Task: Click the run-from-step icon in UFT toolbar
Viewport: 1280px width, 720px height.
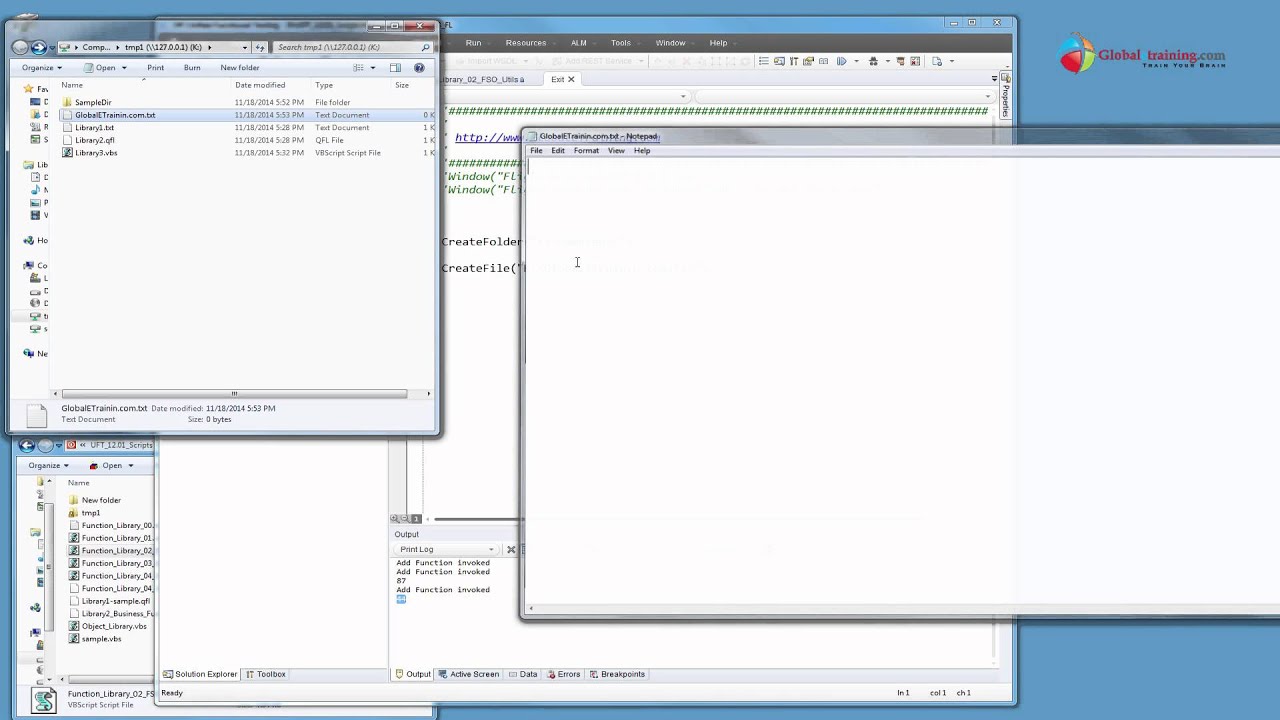Action: (841, 61)
